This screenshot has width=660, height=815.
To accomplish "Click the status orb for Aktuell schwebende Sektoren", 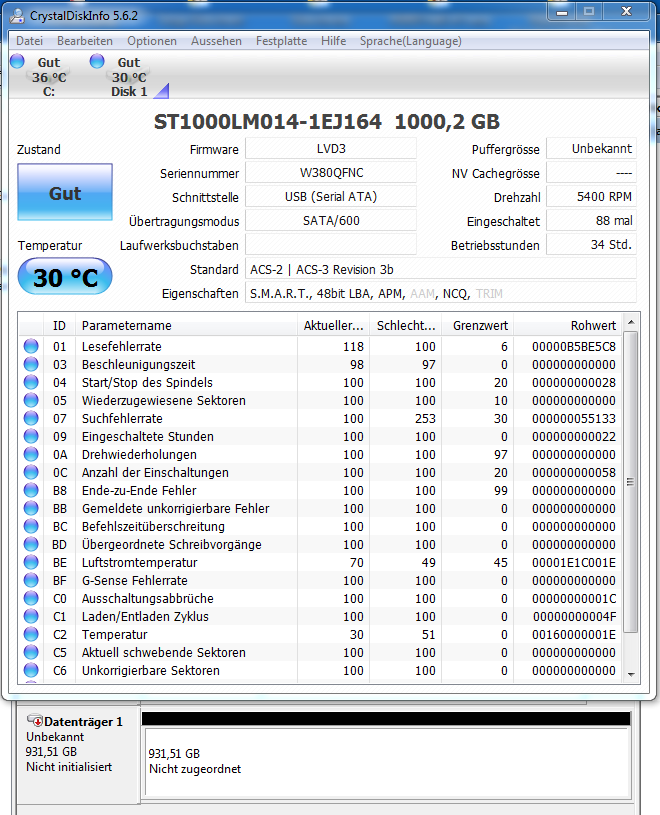I will (x=31, y=652).
